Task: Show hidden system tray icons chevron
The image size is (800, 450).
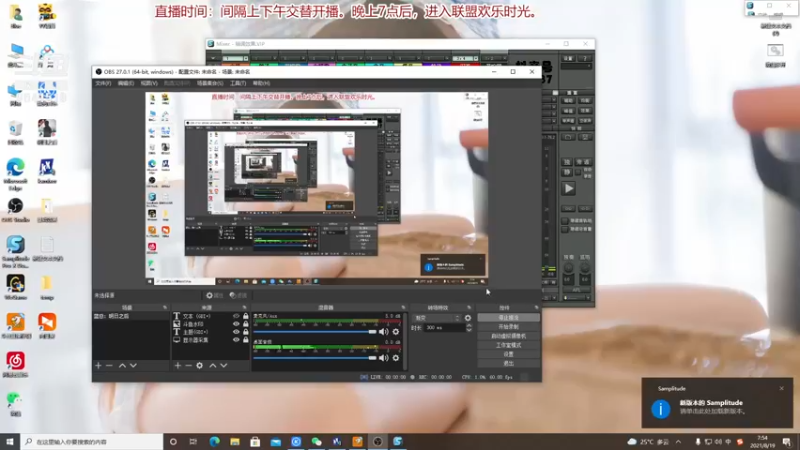Action: [x=679, y=441]
